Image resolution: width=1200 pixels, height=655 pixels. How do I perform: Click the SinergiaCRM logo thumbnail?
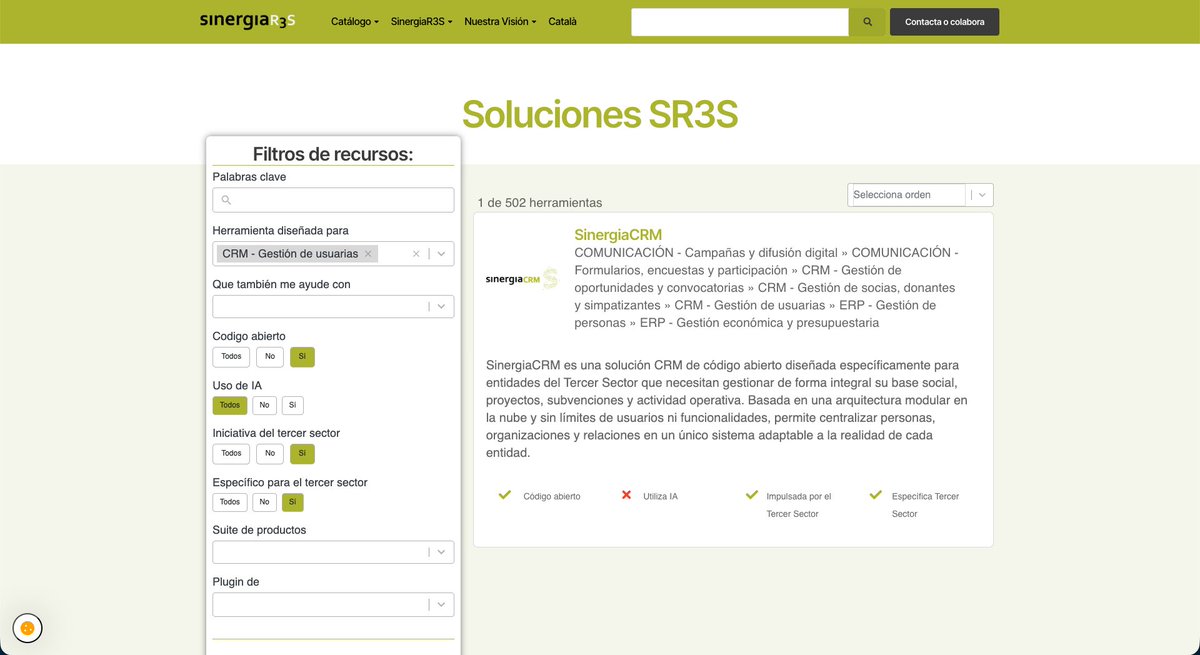tap(521, 279)
